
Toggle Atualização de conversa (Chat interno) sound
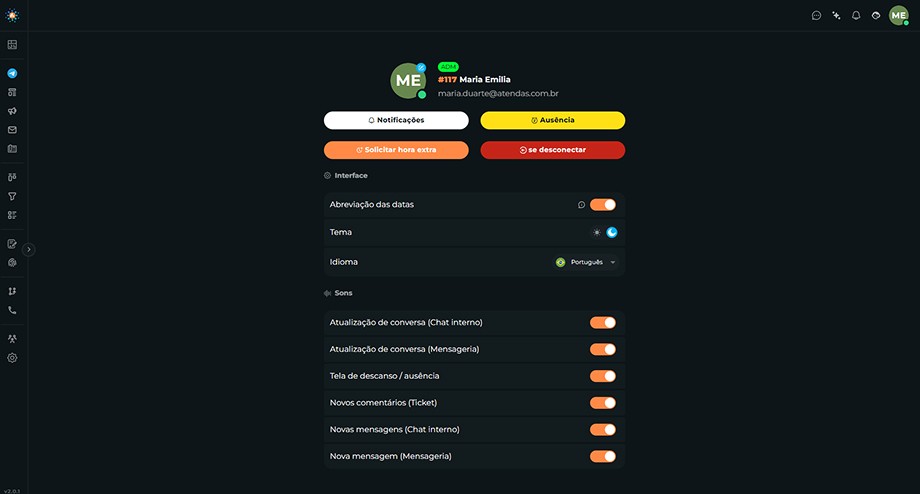tap(603, 323)
